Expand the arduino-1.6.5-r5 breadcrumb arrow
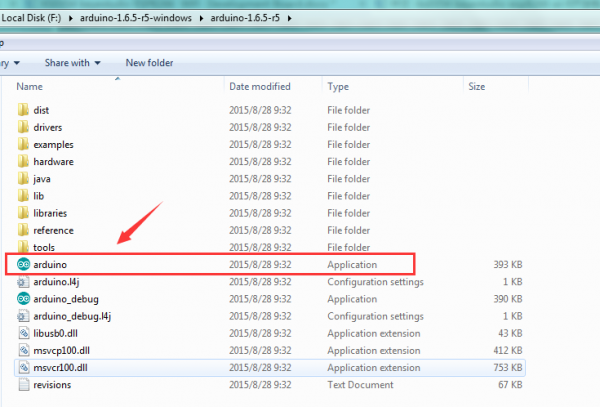 click(290, 18)
